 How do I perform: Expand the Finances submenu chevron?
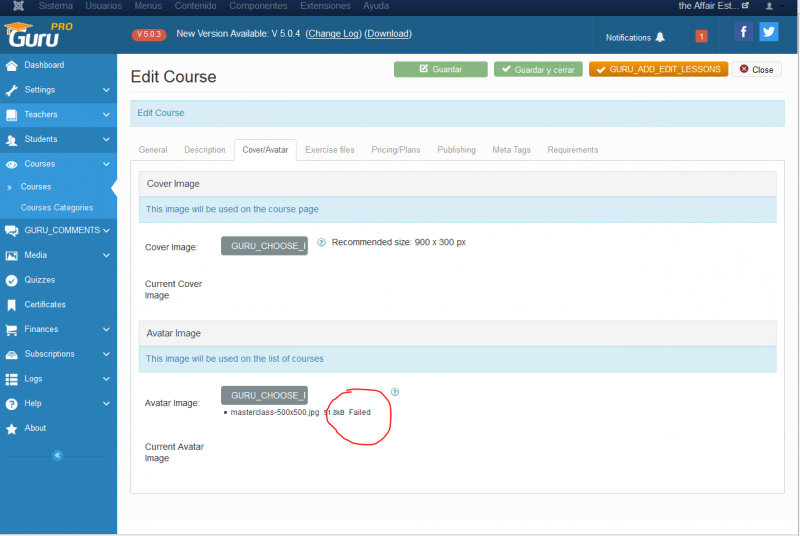[x=106, y=329]
